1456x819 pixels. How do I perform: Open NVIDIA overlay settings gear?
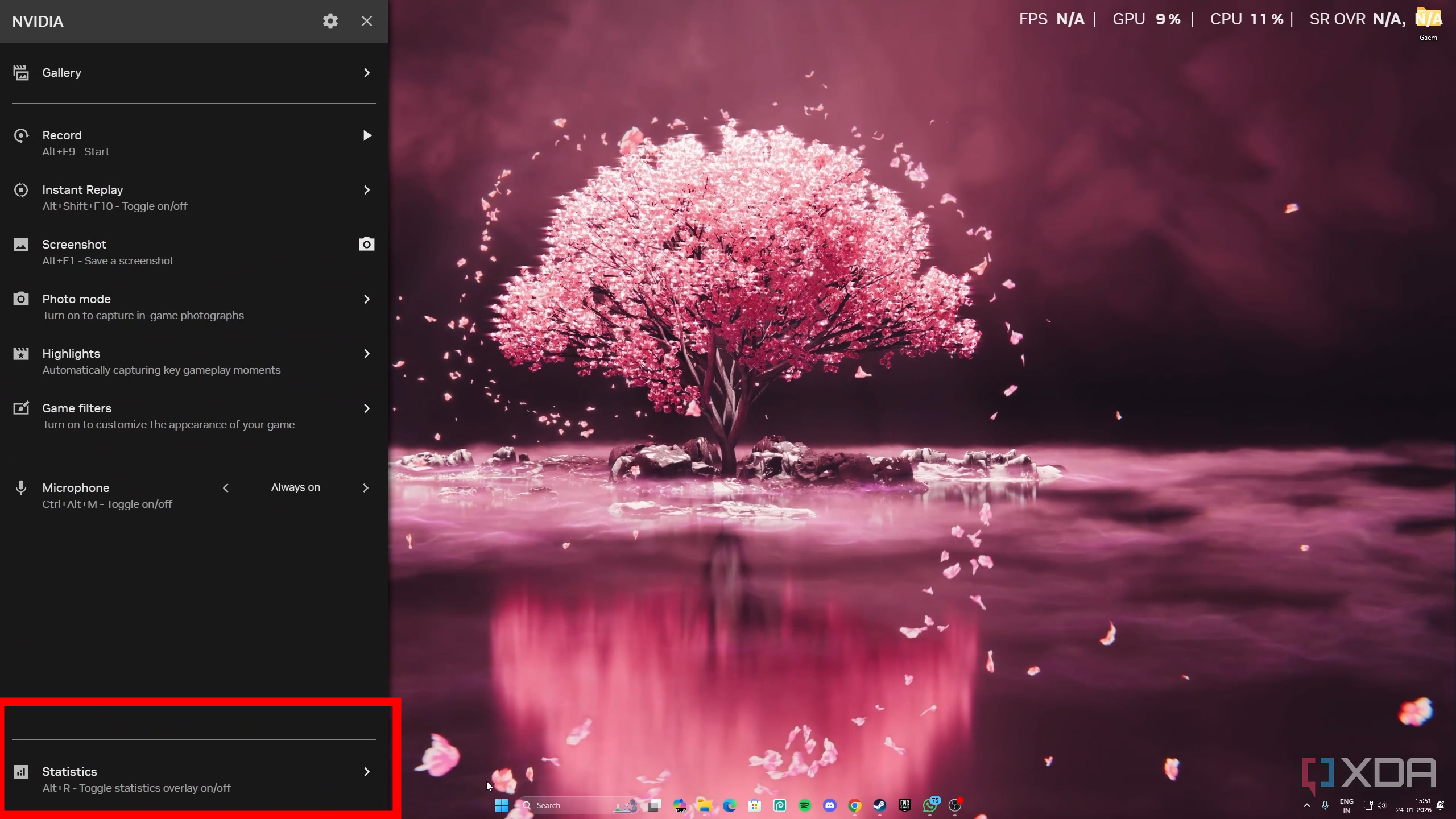point(330,21)
